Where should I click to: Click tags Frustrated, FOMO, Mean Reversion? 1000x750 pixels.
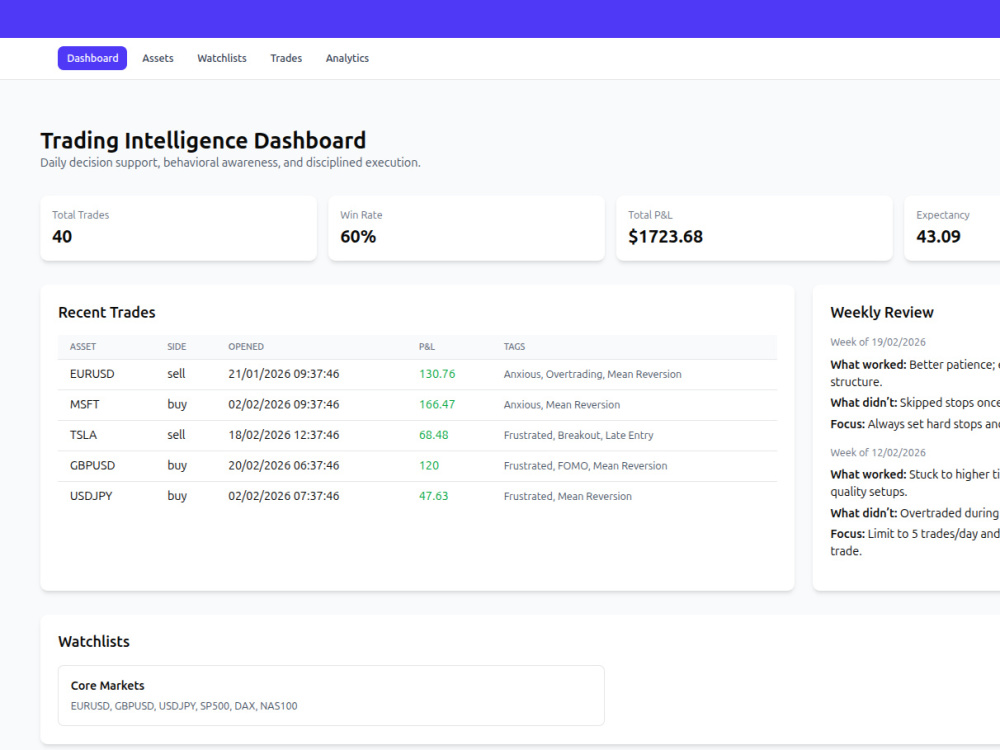coord(585,466)
